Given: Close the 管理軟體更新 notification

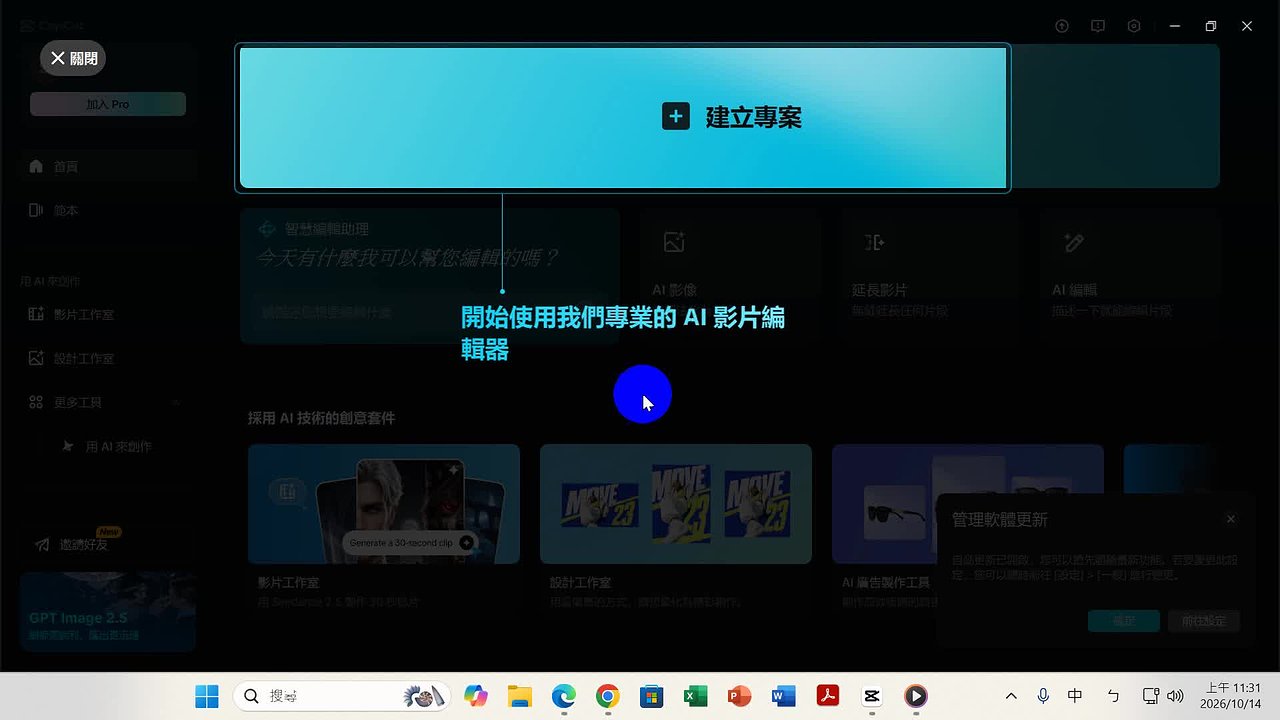Looking at the screenshot, I should [x=1231, y=519].
